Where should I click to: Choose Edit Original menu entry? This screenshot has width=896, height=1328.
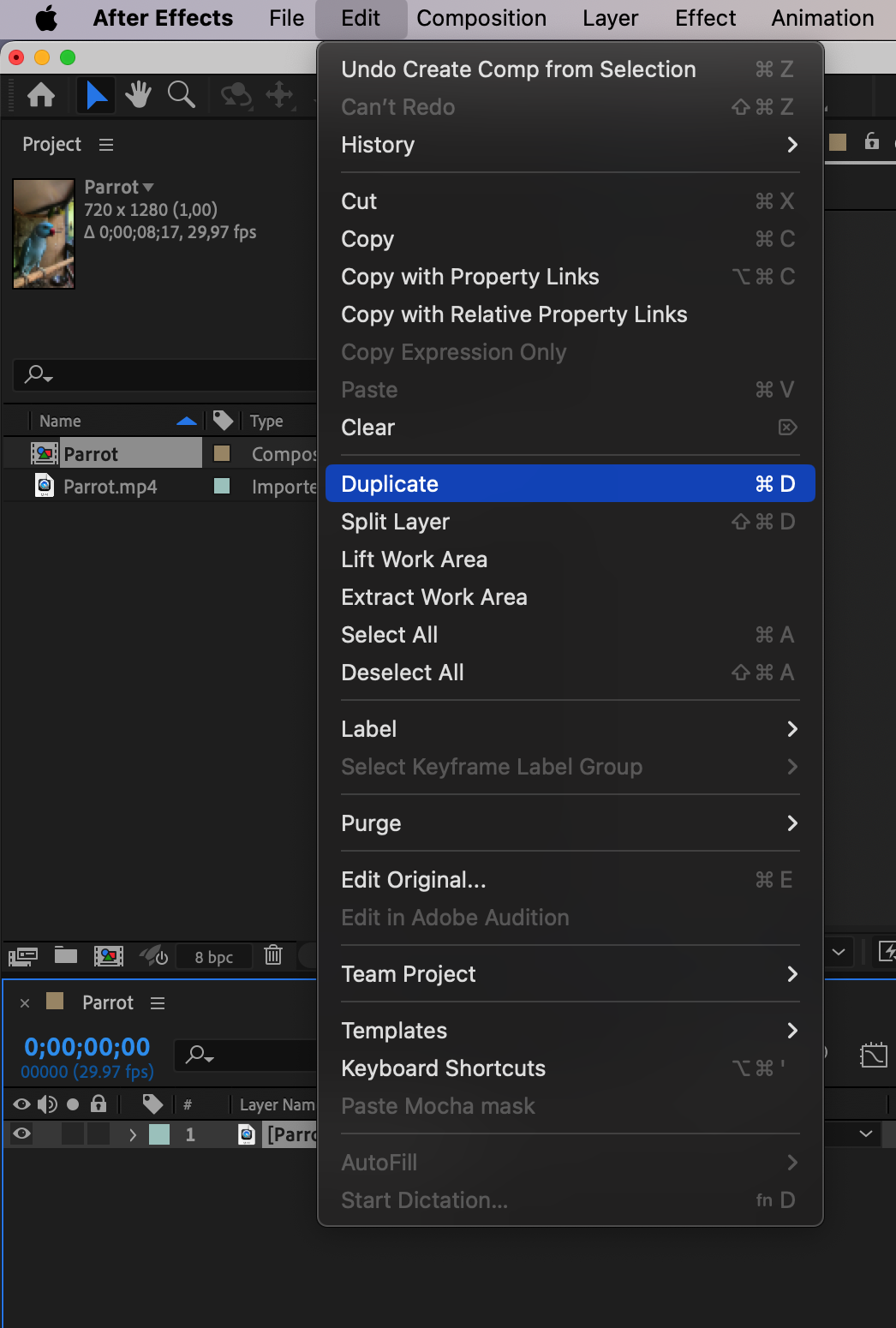pos(570,880)
